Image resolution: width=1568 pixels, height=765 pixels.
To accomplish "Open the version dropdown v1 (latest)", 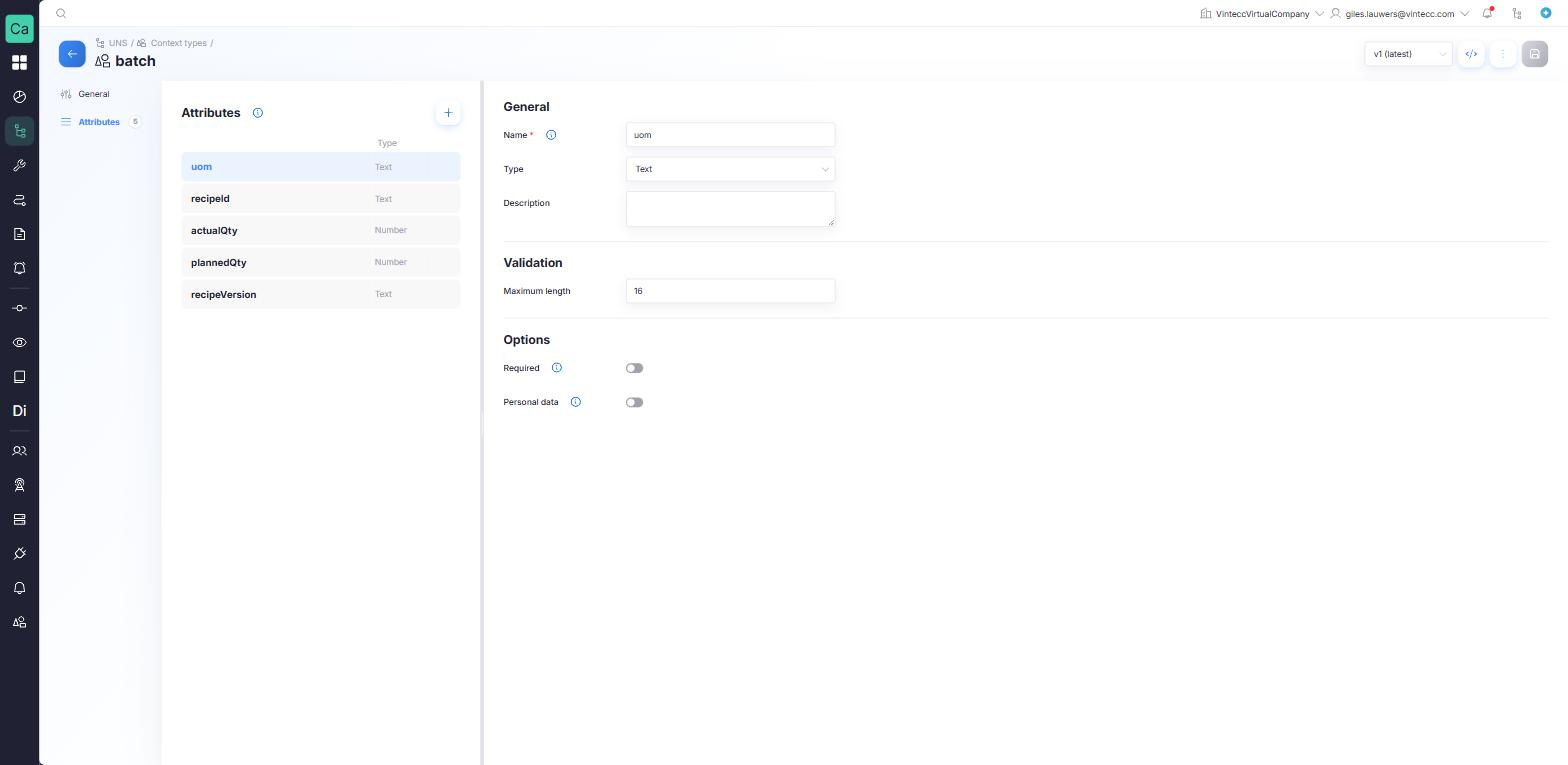I will tap(1408, 54).
